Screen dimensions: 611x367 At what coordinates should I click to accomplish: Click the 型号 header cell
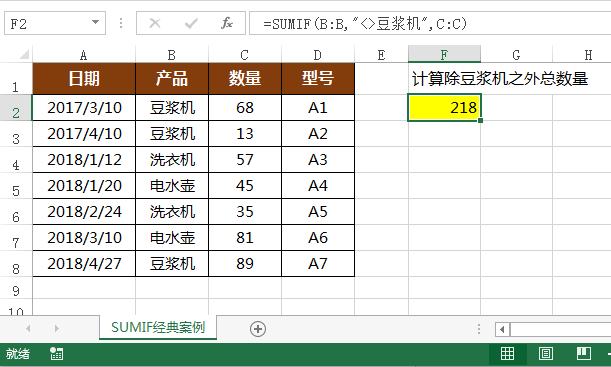[318, 79]
